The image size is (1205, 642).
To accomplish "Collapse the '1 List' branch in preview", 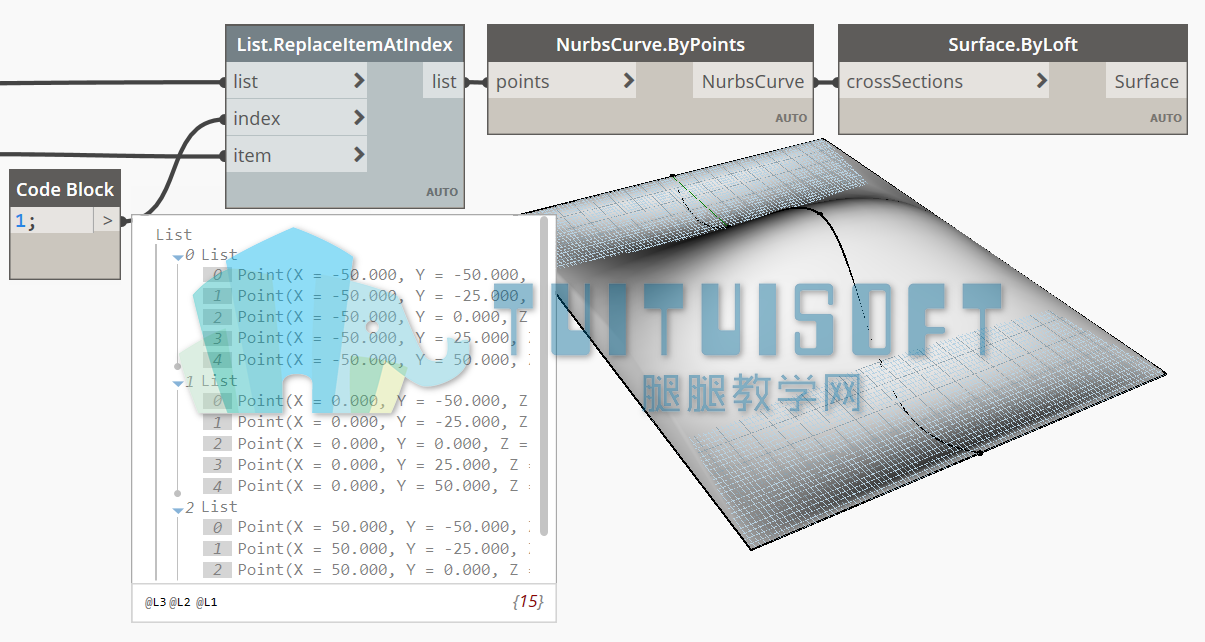I will click(x=178, y=383).
